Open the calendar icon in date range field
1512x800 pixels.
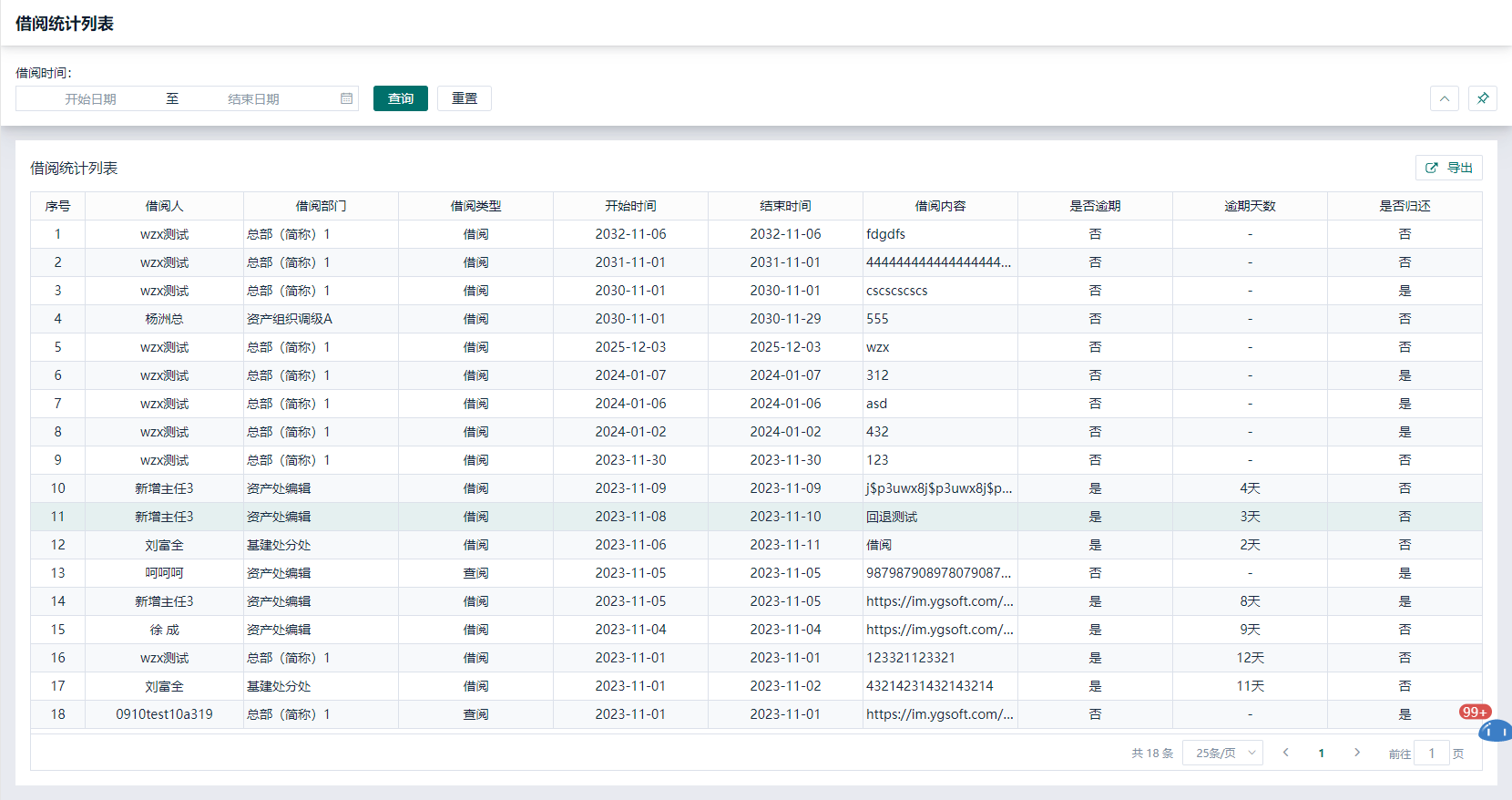[347, 98]
